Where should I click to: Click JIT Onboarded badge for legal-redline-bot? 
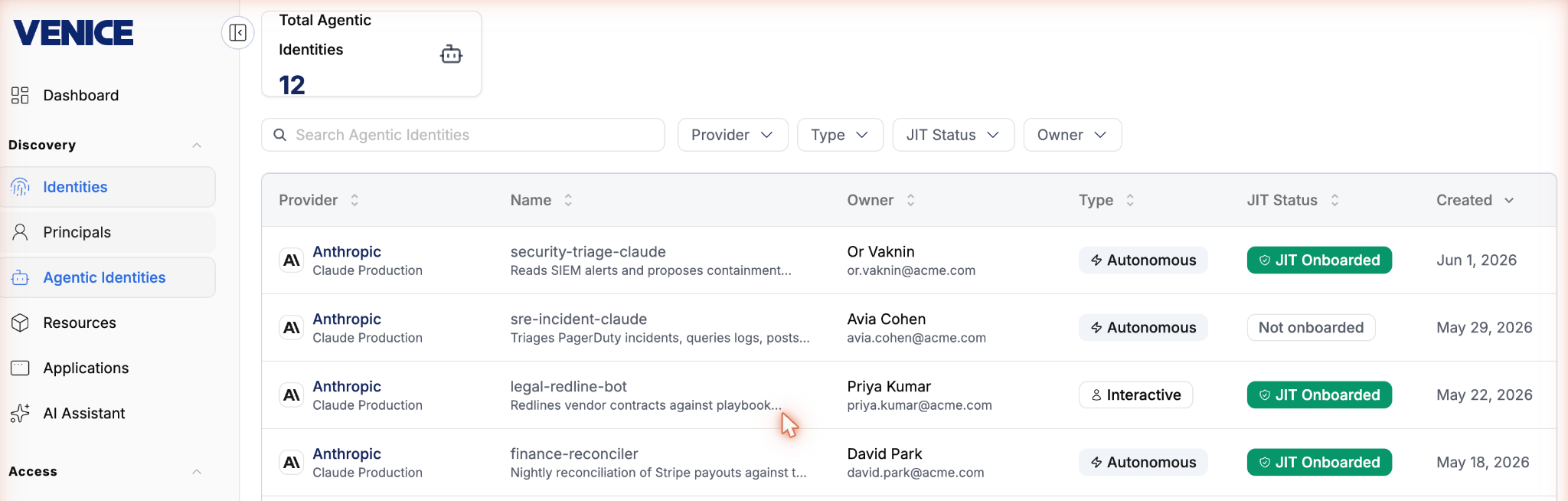coord(1319,395)
